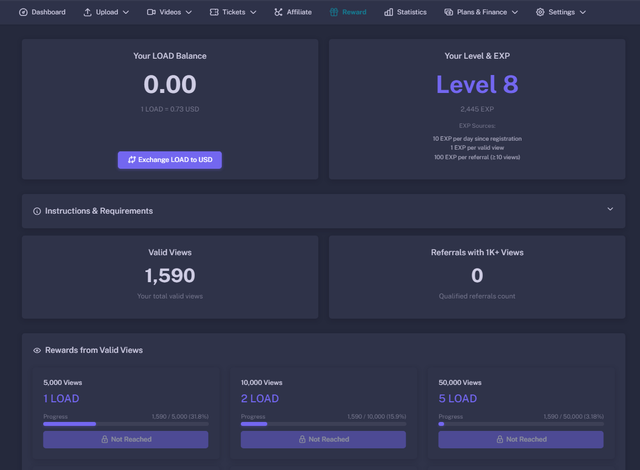
Task: Click the eye icon beside Rewards from Valid Views
Action: pos(37,350)
